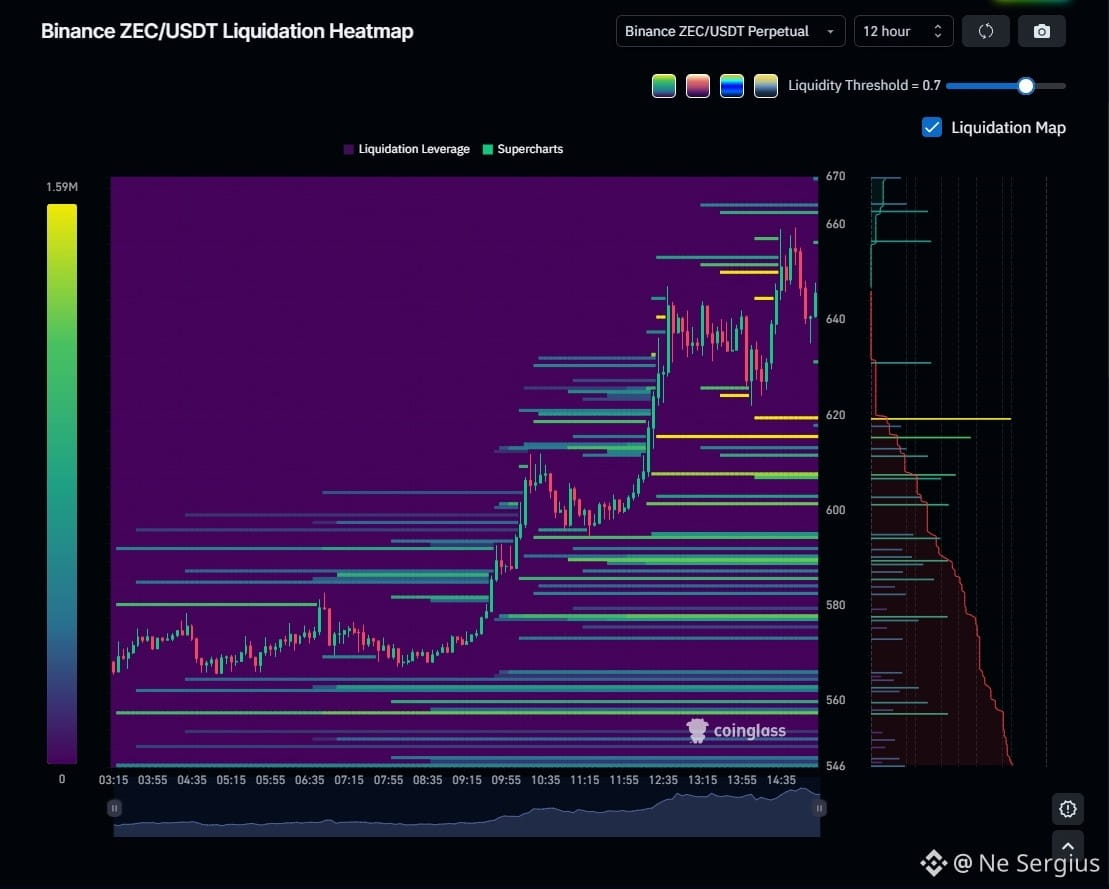This screenshot has height=889, width=1109.
Task: Select the yellow-gray gradient color theme swatch
Action: click(765, 86)
